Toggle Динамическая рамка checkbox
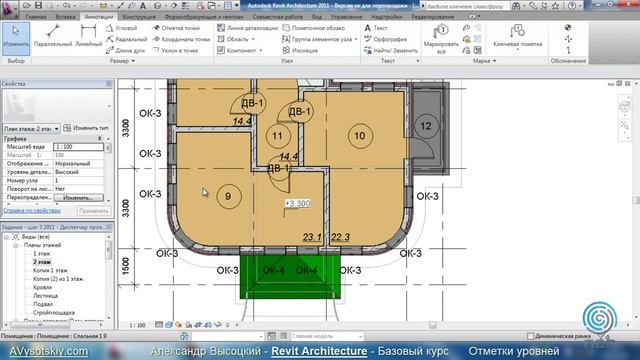640x360 pixels. point(530,336)
